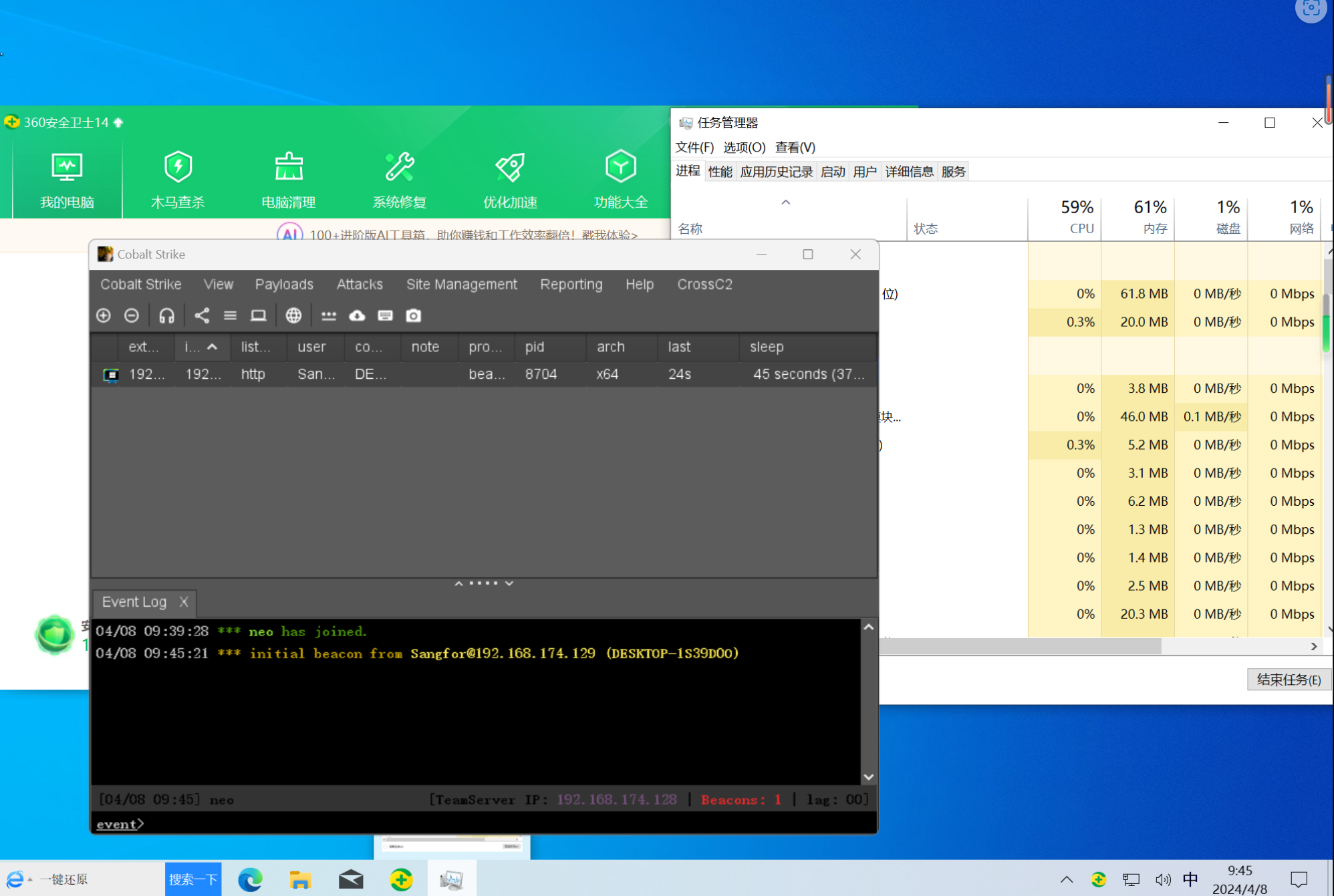Click the 360 Security taskbar icon
The width and height of the screenshot is (1334, 896).
point(401,879)
